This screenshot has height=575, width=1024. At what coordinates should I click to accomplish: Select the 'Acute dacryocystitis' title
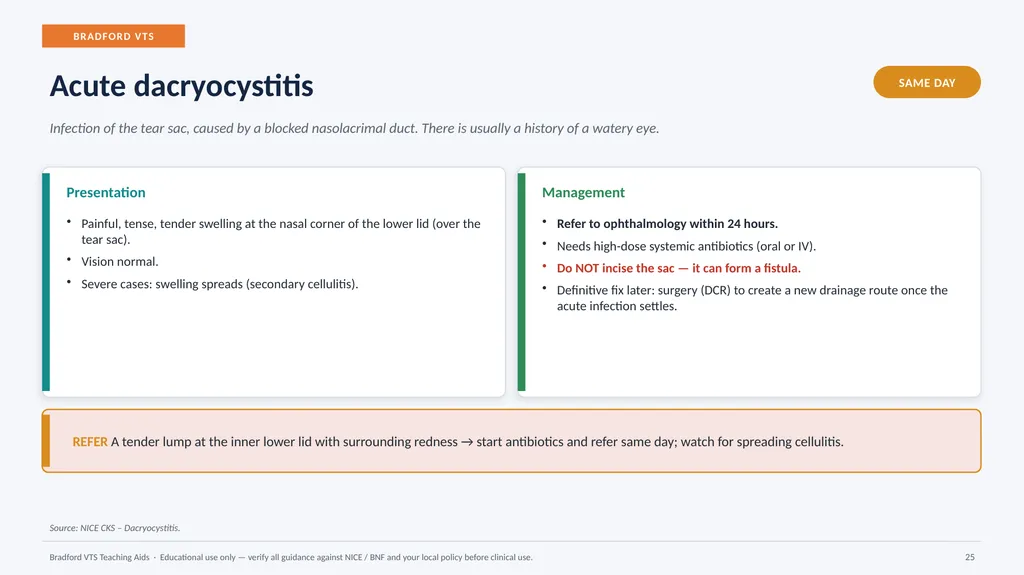tap(182, 86)
